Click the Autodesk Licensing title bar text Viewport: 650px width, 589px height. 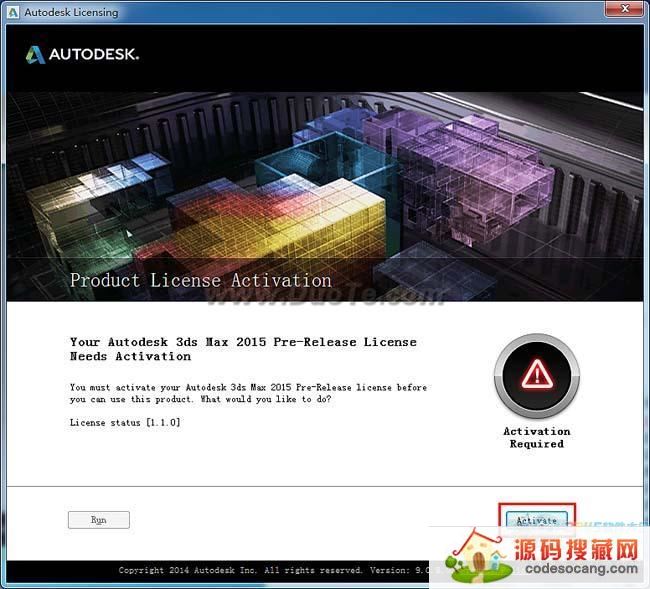point(72,12)
